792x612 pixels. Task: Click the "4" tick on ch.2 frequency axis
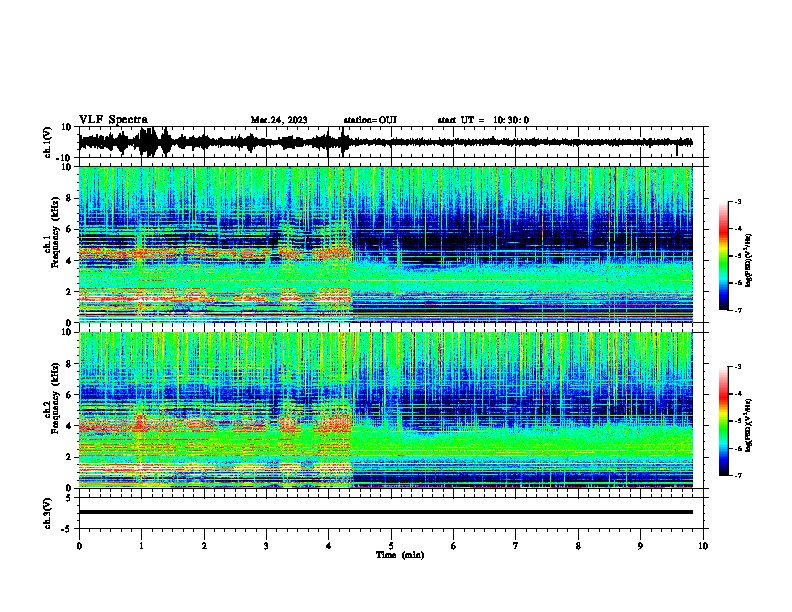(x=70, y=426)
